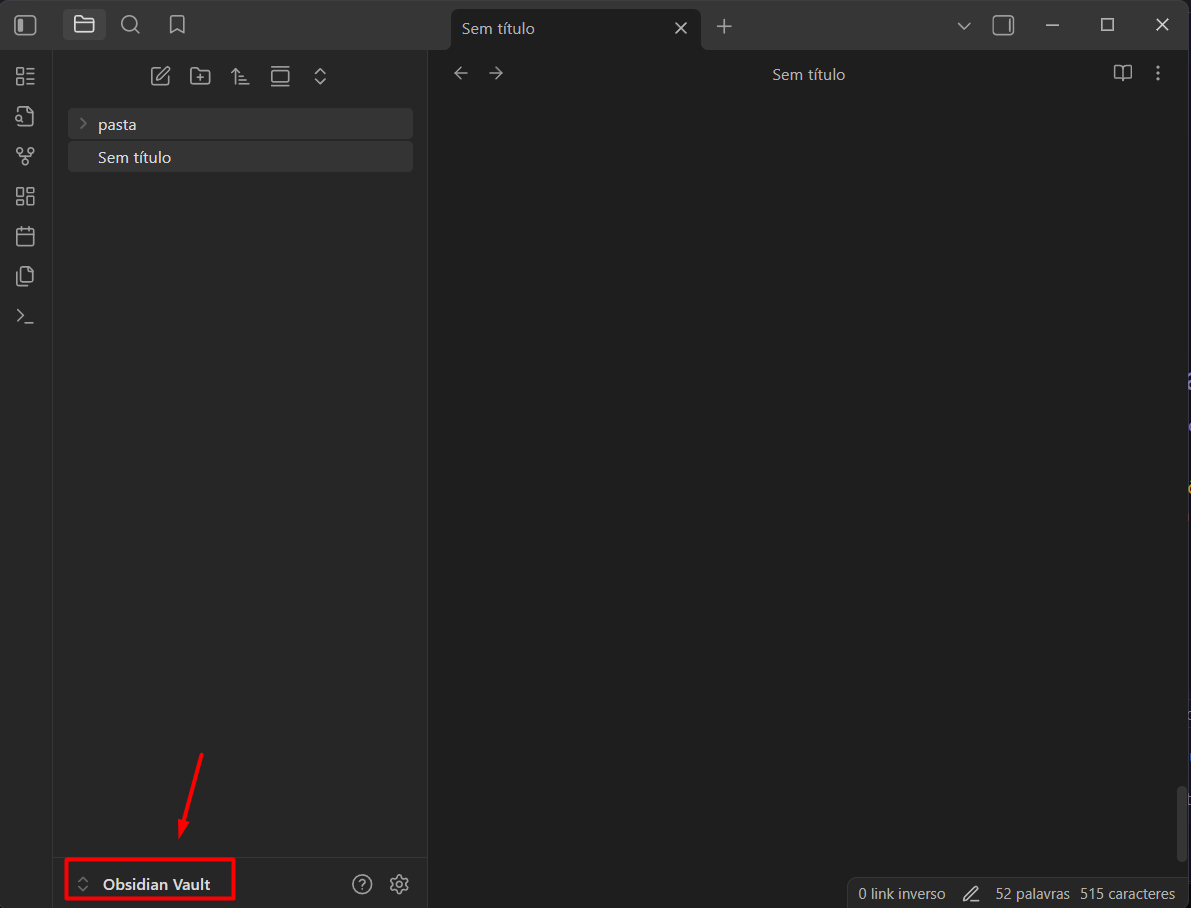The height and width of the screenshot is (908, 1191).
Task: Switch to the Bookmarks tab in sidebar
Action: (177, 25)
